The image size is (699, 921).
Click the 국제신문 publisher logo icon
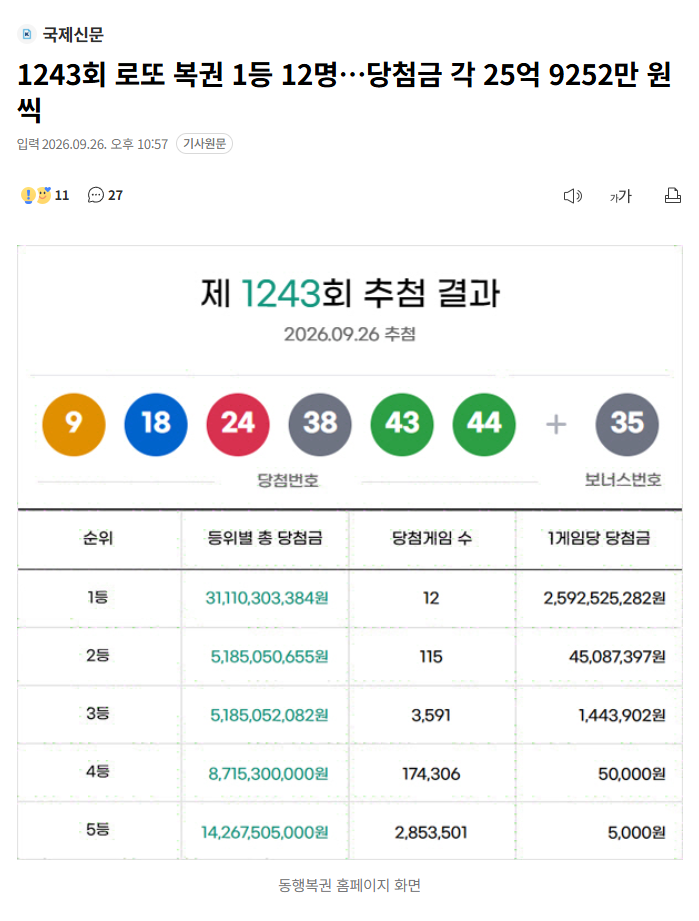(x=26, y=35)
